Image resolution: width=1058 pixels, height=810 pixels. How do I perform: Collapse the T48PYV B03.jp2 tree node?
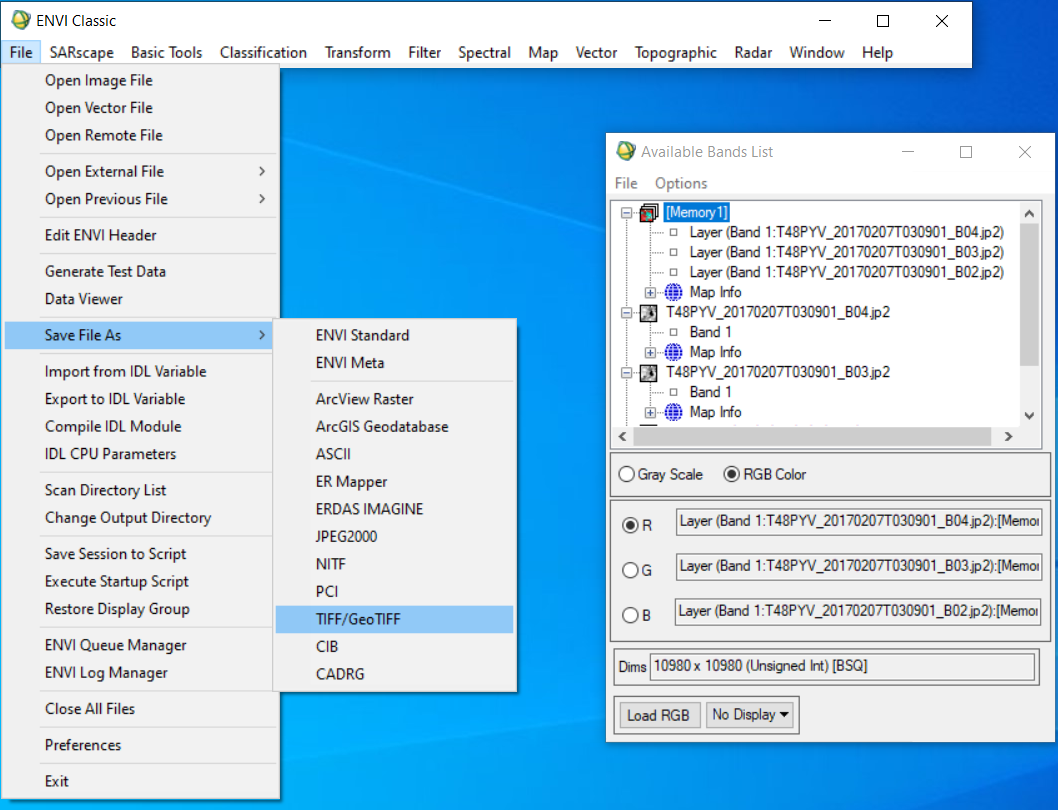(x=626, y=373)
